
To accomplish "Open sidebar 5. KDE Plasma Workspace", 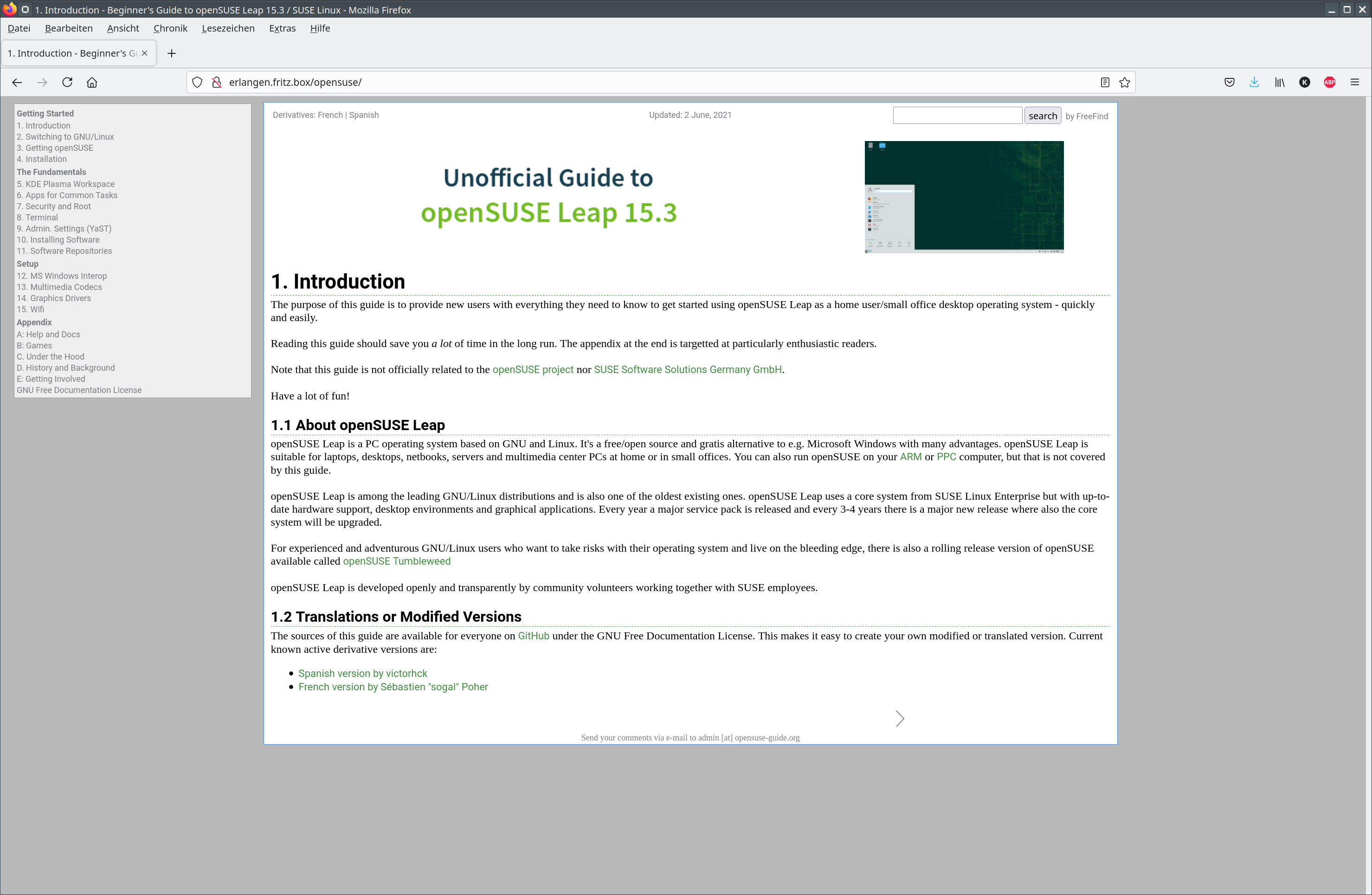I will pyautogui.click(x=65, y=184).
